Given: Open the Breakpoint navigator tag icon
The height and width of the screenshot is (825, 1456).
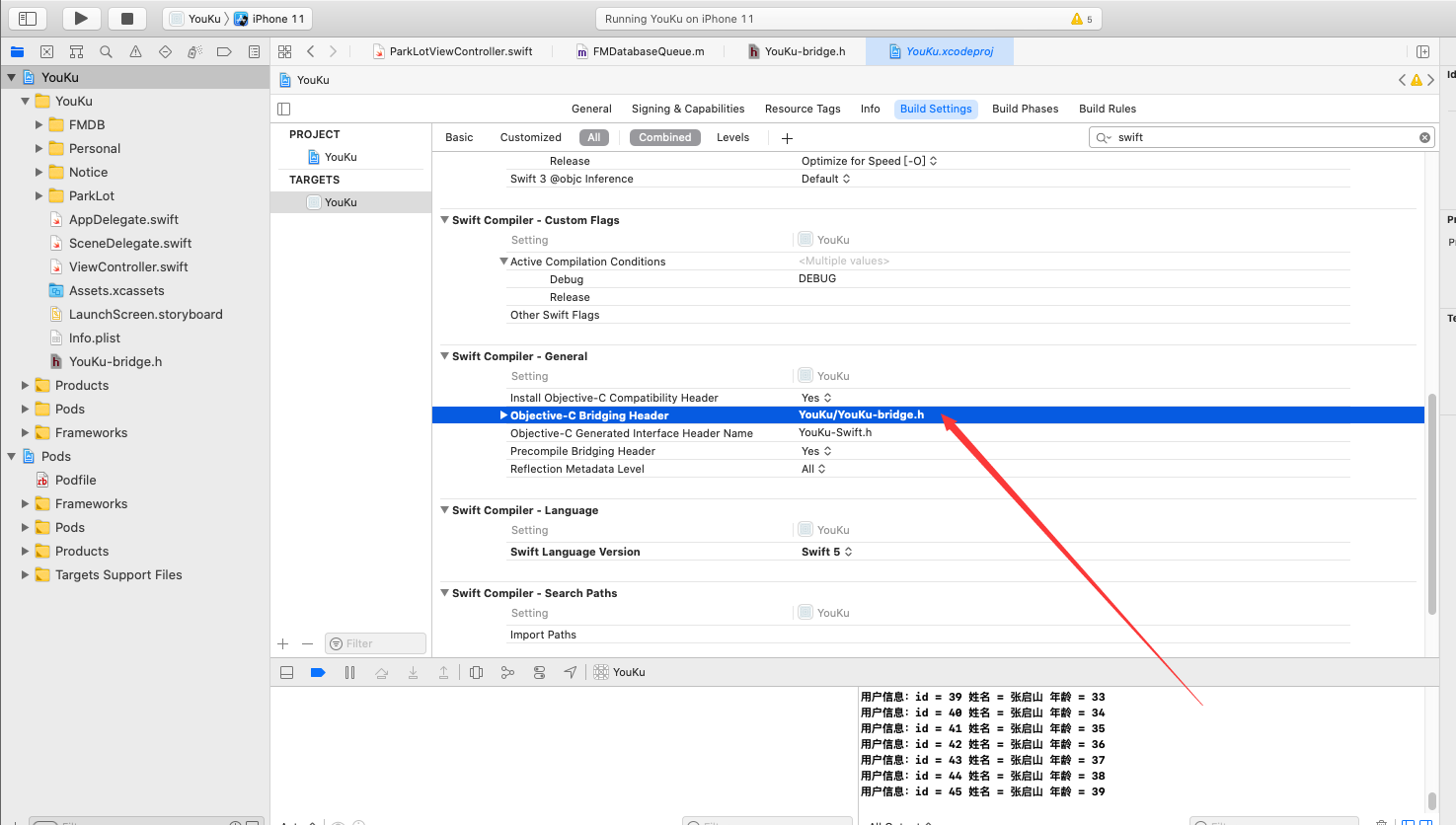Looking at the screenshot, I should point(224,51).
